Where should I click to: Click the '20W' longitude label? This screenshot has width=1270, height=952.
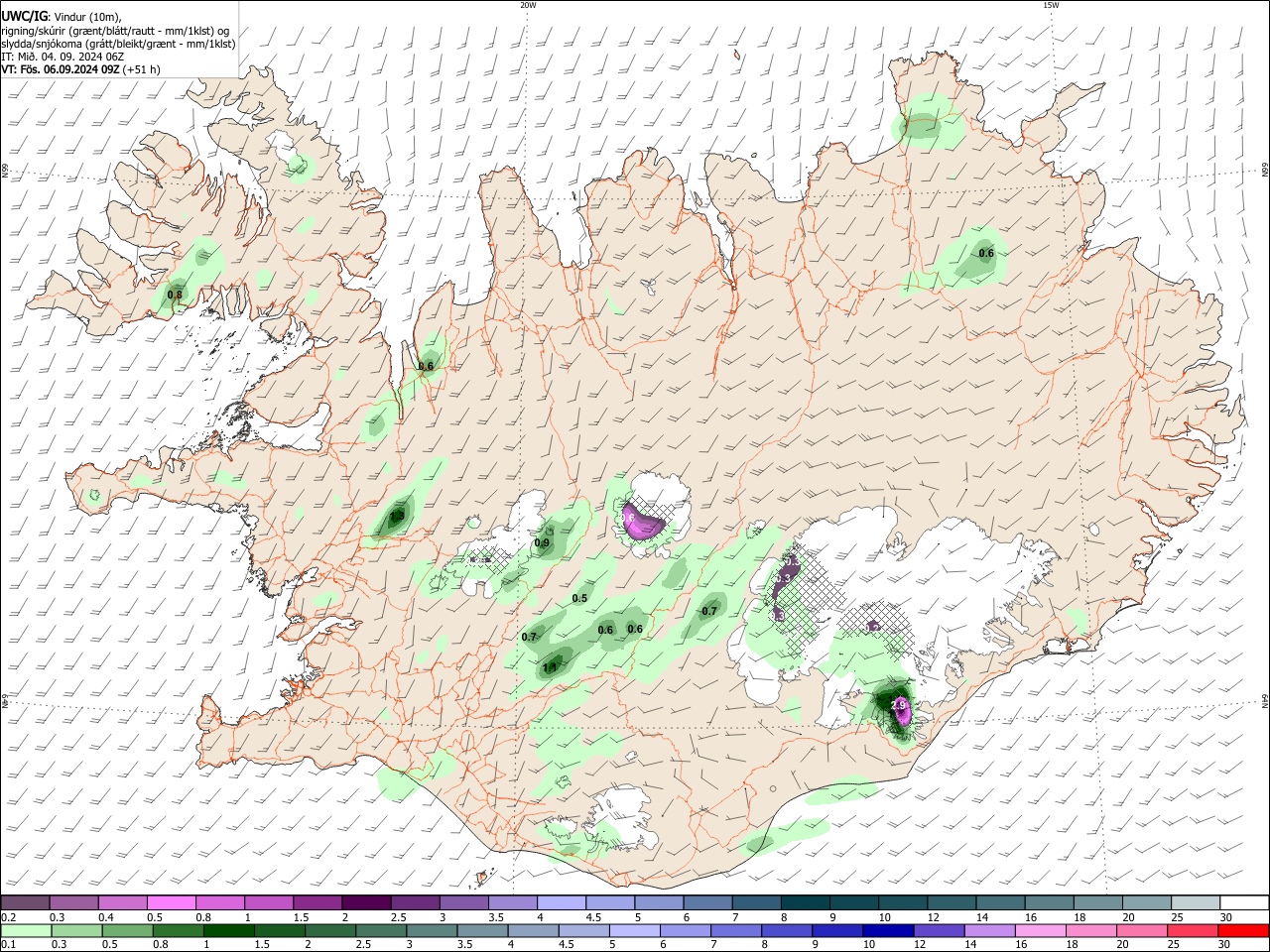pos(528,5)
